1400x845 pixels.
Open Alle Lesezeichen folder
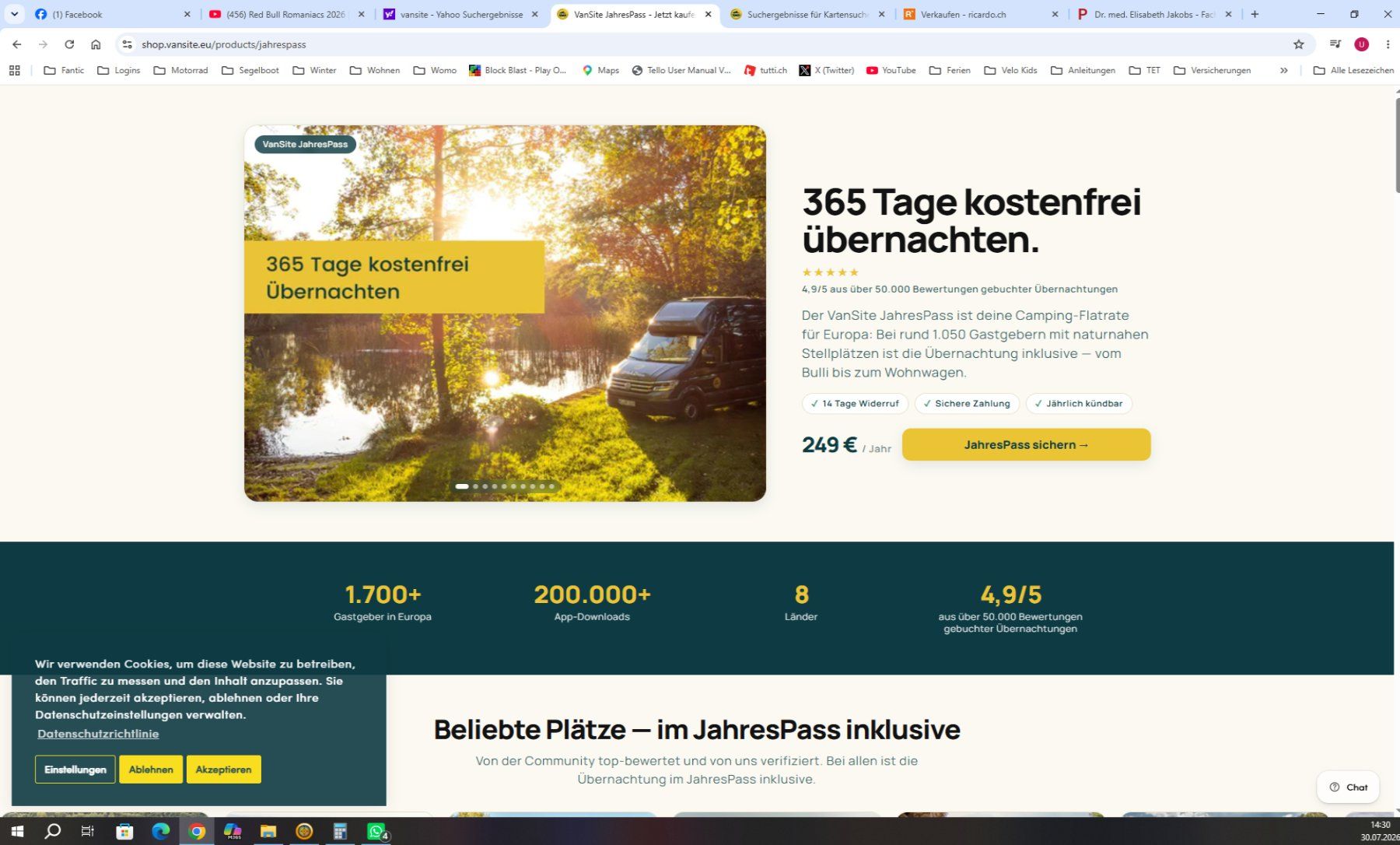pos(1353,70)
